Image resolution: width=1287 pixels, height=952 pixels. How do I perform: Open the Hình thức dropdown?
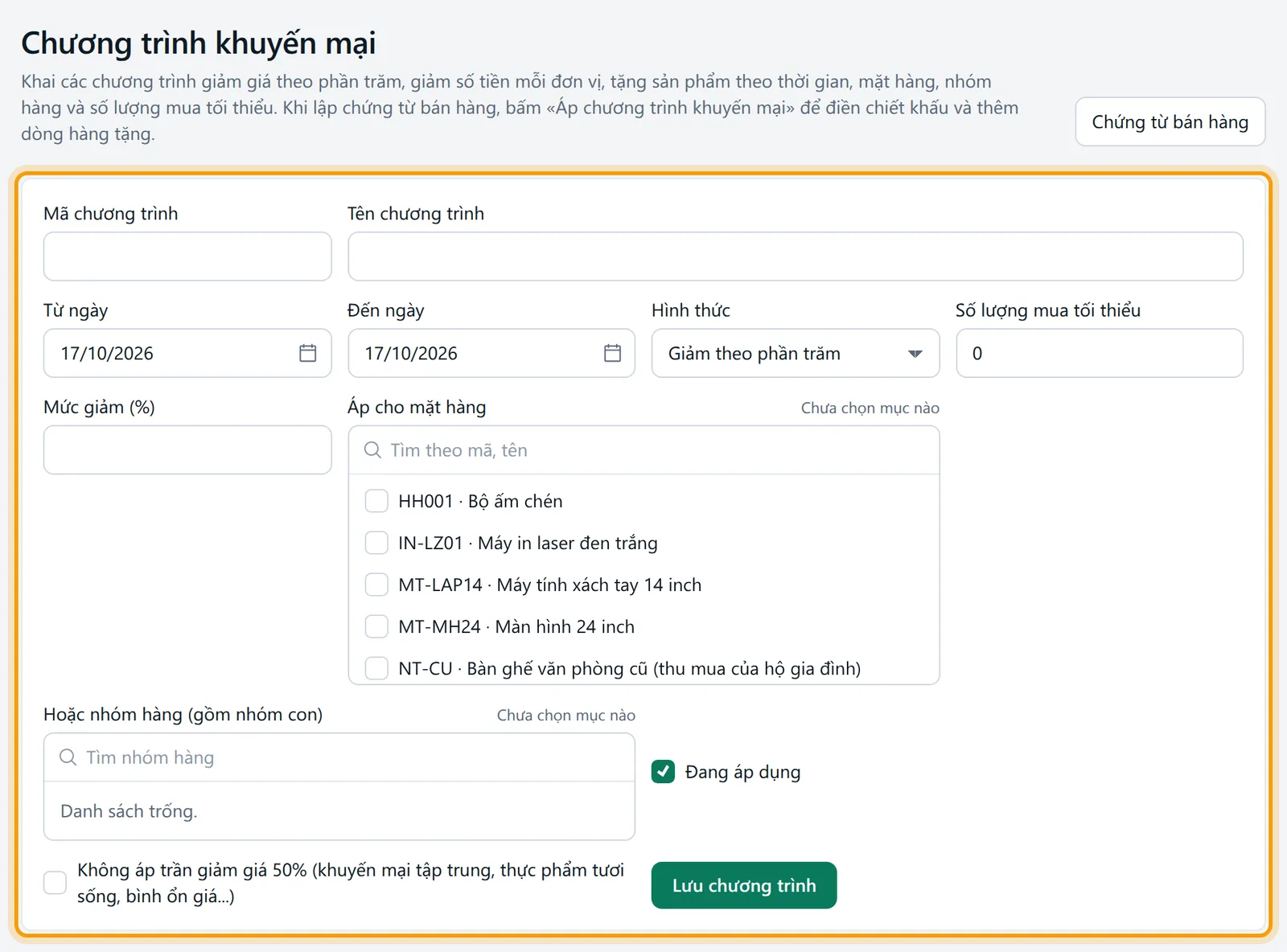[795, 353]
